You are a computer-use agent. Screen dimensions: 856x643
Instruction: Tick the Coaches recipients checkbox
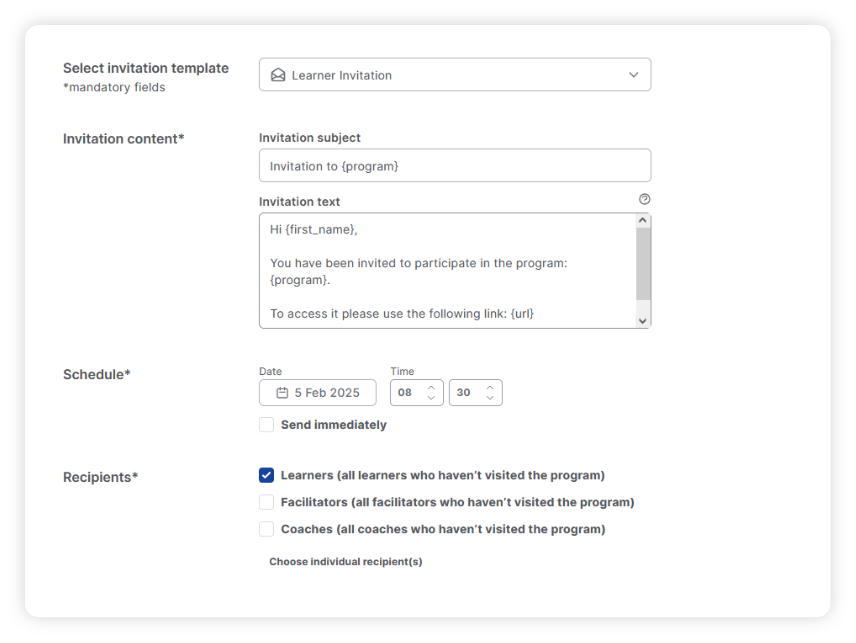[x=266, y=529]
